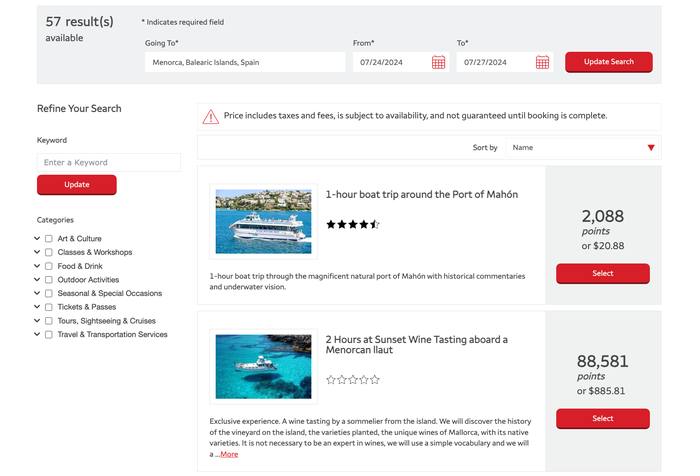Open the Sort by Name dropdown
700x476 pixels.
[x=583, y=147]
